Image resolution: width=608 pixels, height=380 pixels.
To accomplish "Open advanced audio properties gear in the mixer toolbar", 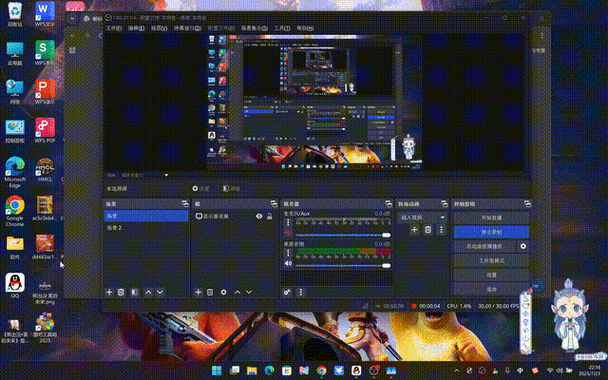I will (287, 292).
